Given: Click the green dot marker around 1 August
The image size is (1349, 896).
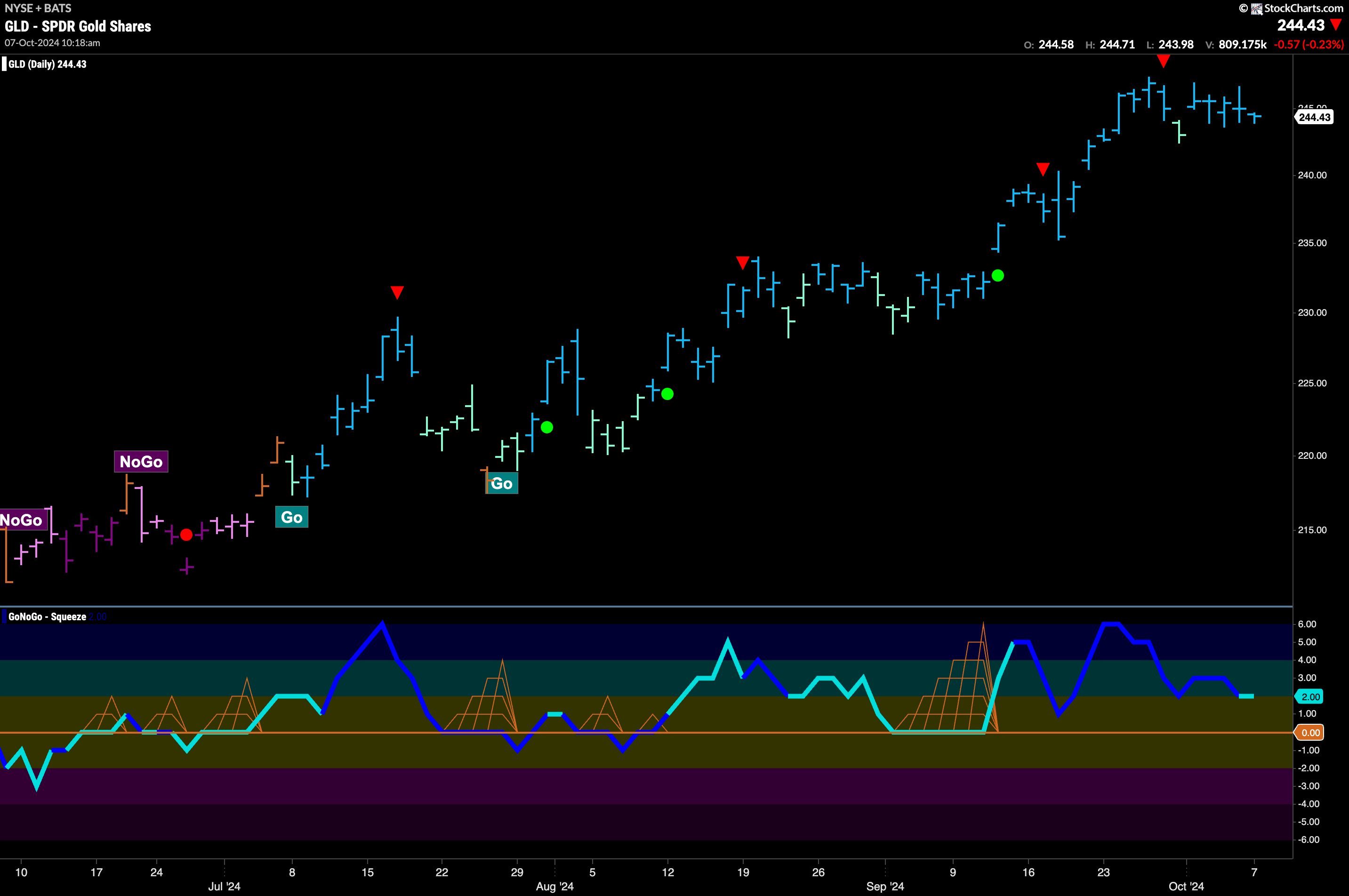Looking at the screenshot, I should click(546, 427).
